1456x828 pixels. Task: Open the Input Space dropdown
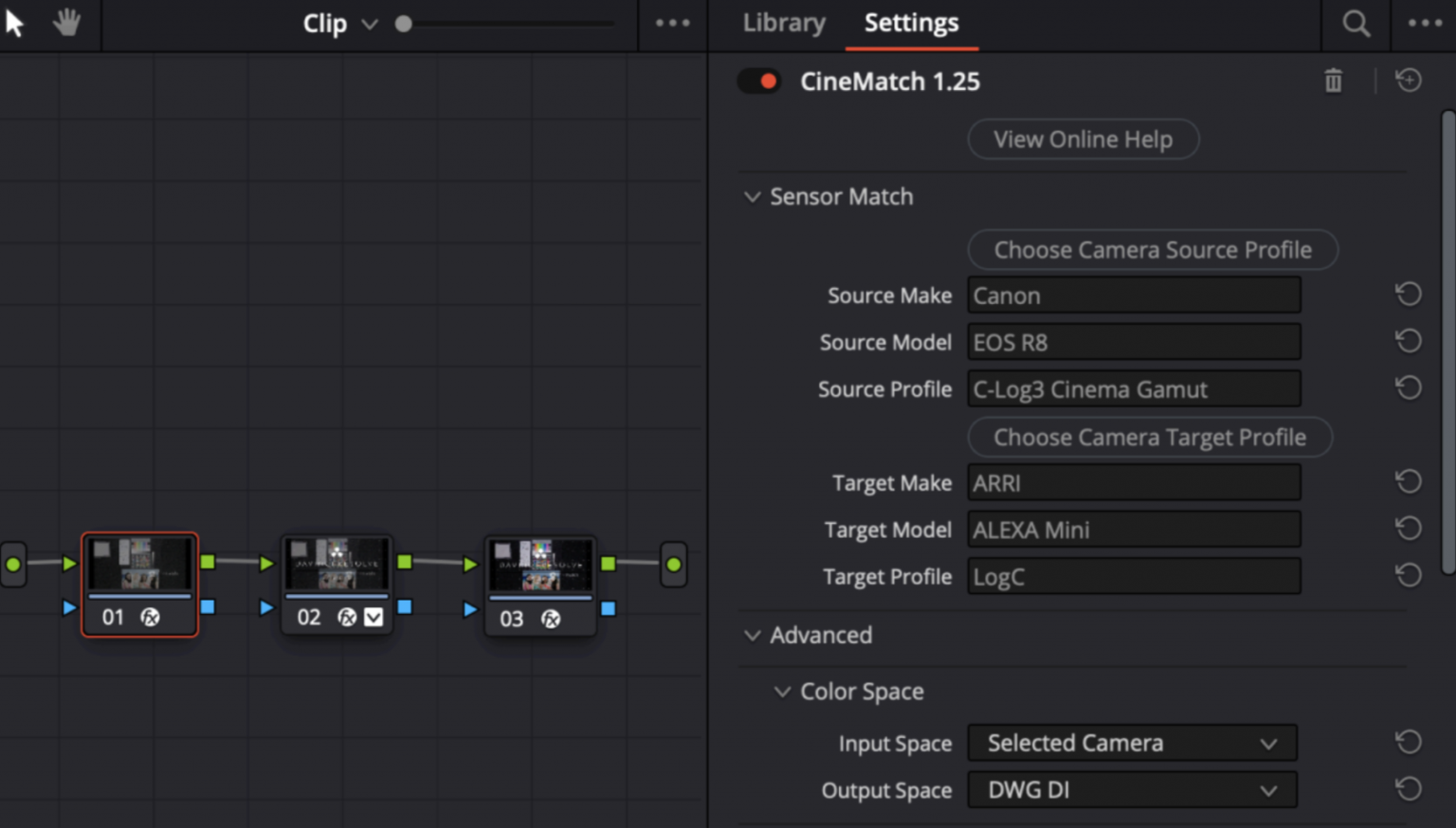click(x=1132, y=744)
